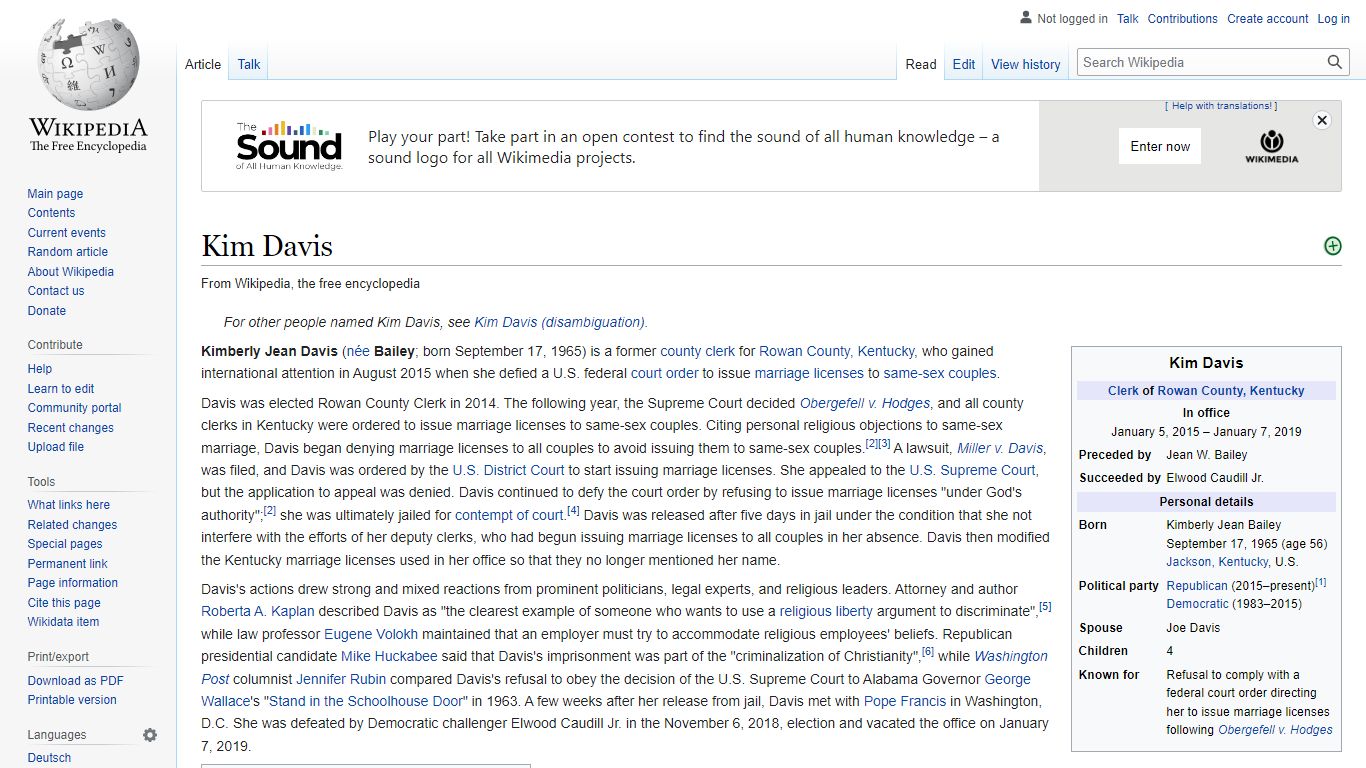Click the Log in link
The width and height of the screenshot is (1366, 768).
coord(1334,19)
